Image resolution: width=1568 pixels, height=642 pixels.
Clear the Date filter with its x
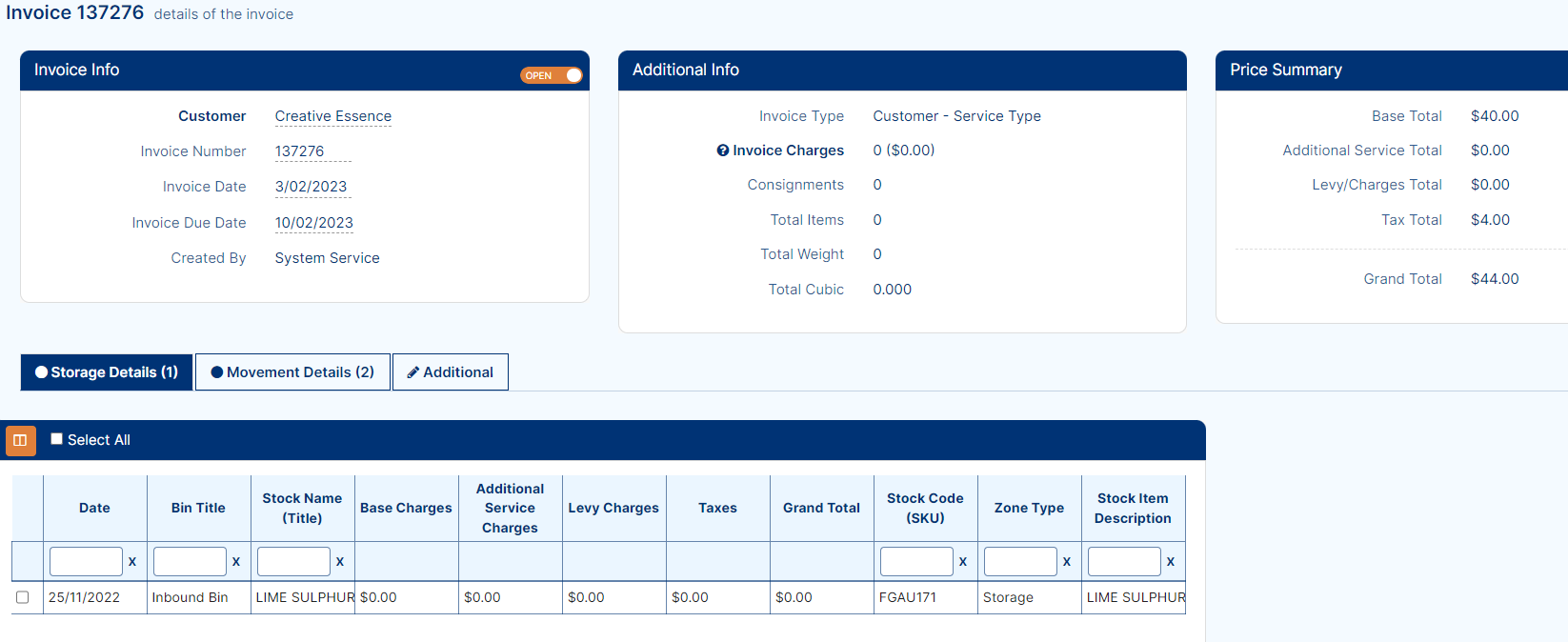pos(132,562)
